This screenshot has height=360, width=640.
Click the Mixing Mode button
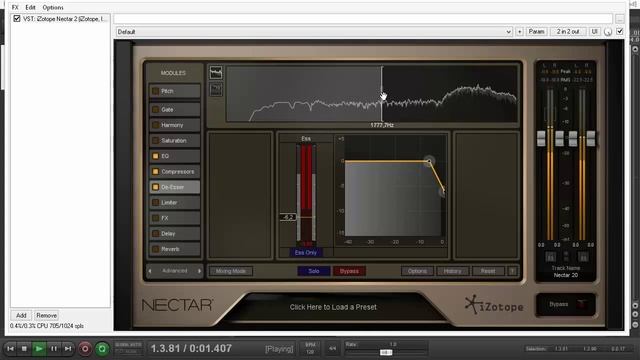[x=231, y=271]
